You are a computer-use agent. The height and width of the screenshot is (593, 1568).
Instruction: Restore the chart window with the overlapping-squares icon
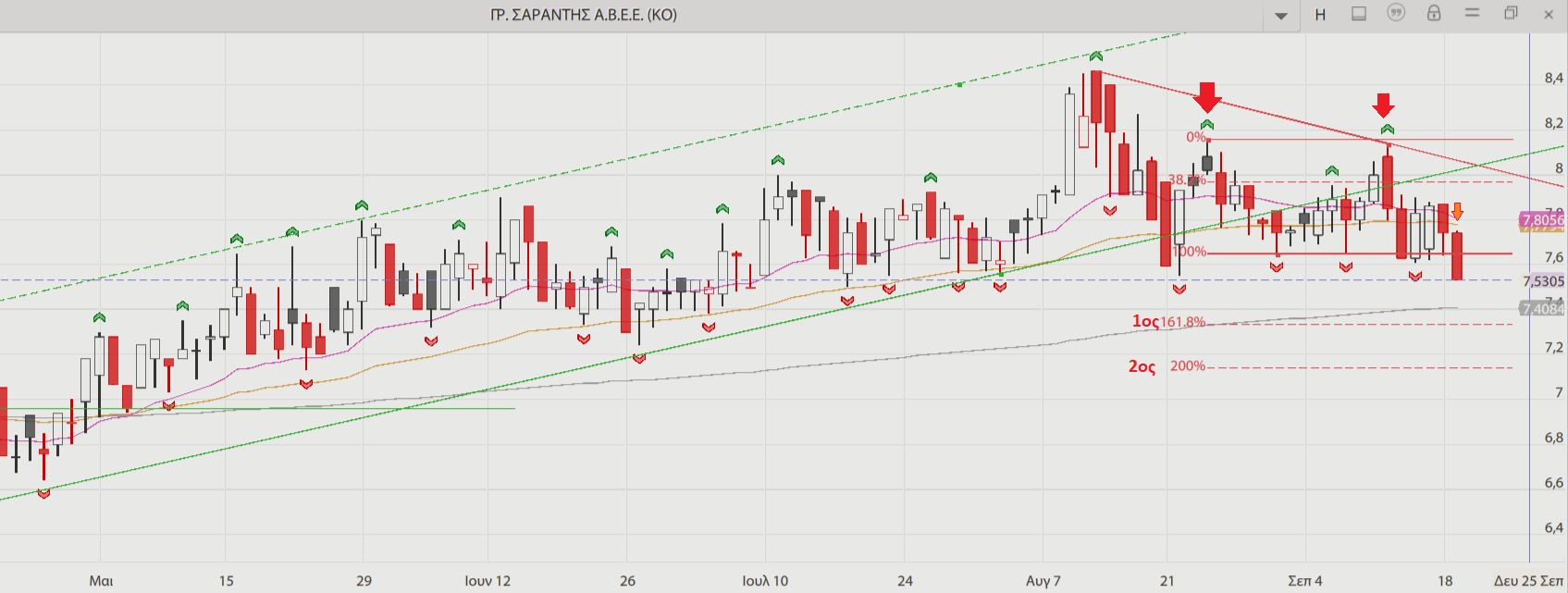pyautogui.click(x=1511, y=13)
